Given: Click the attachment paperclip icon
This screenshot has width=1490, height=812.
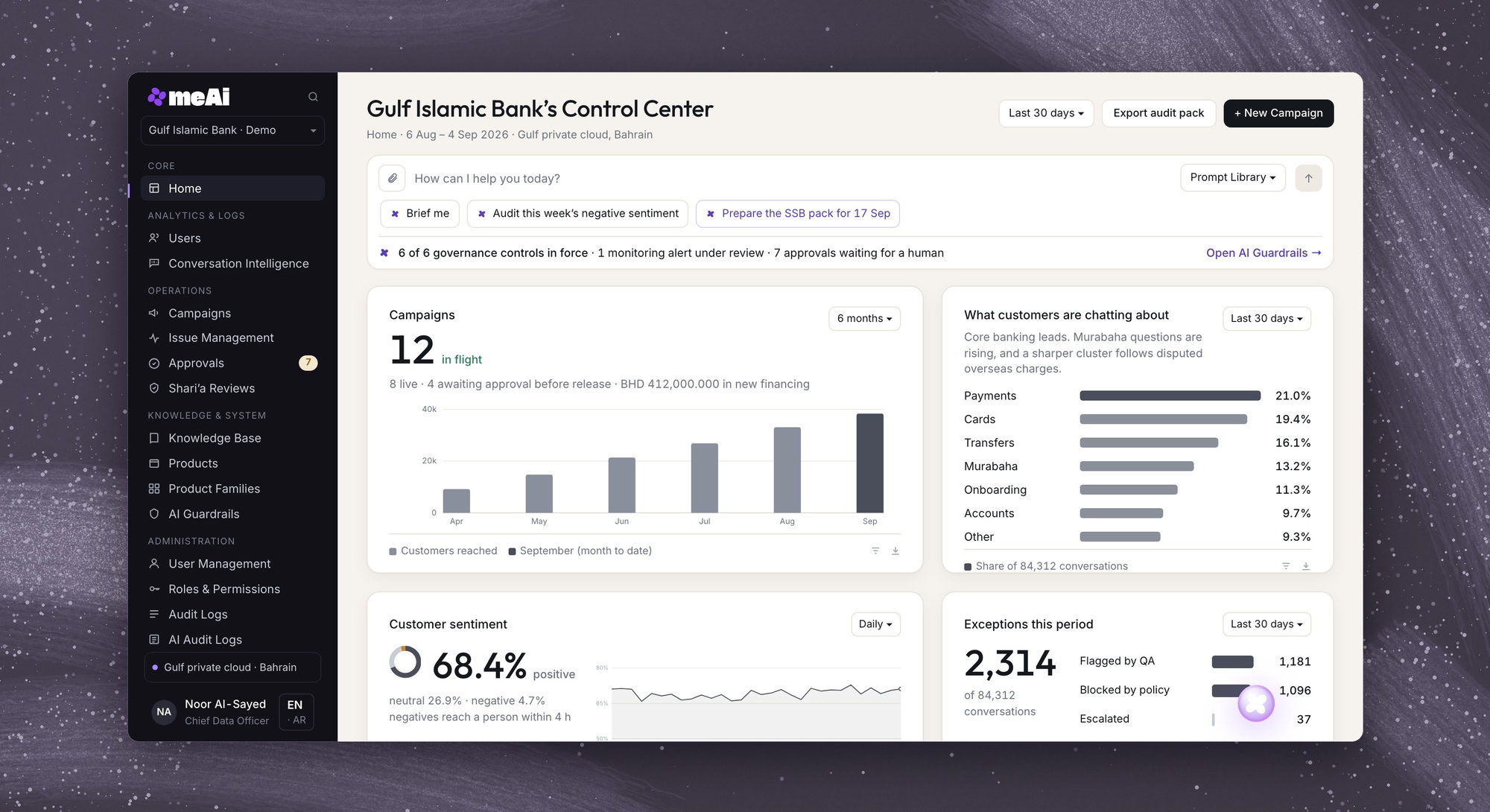Looking at the screenshot, I should point(393,178).
